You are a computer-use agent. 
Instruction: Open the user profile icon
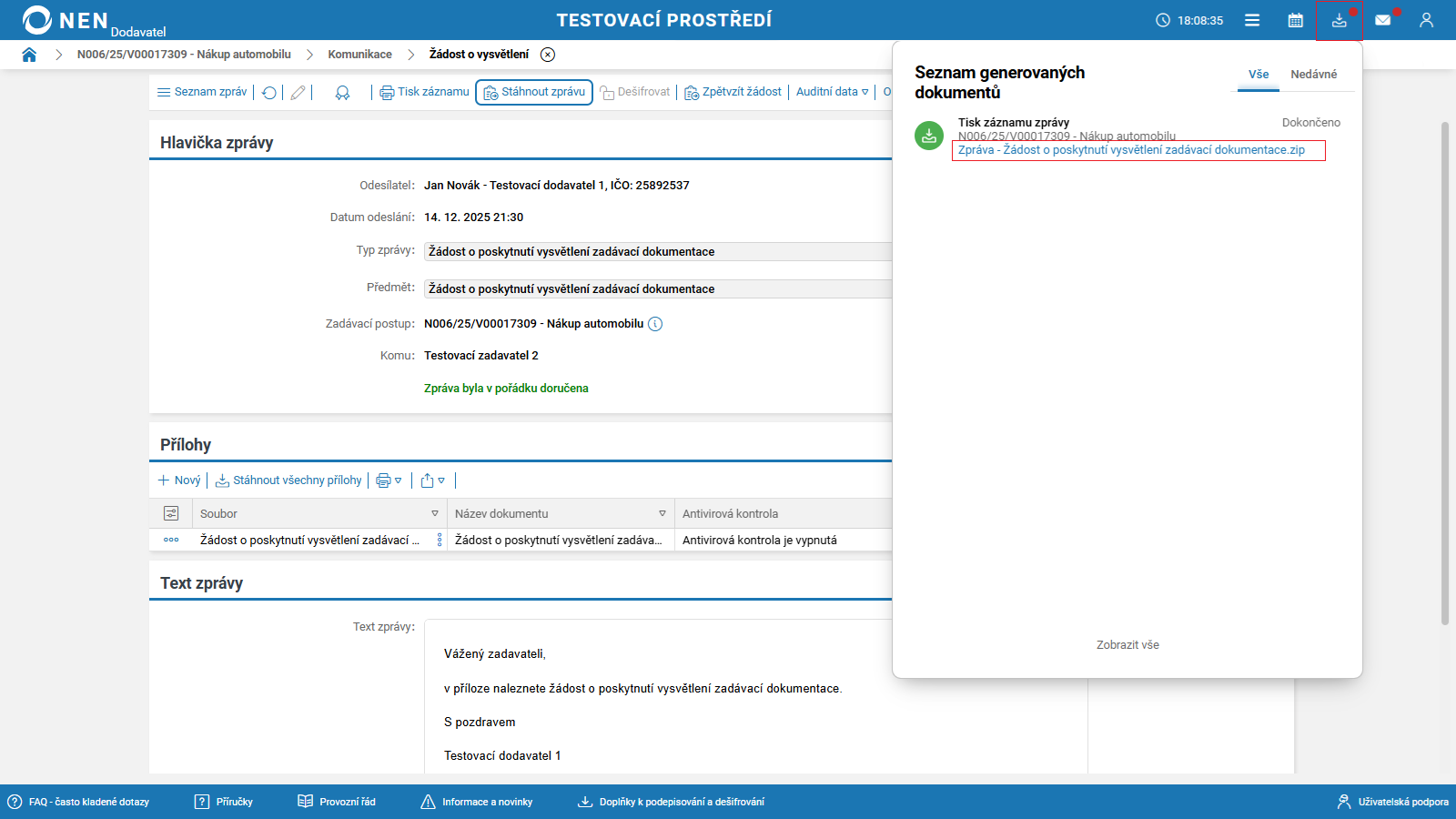[1426, 20]
